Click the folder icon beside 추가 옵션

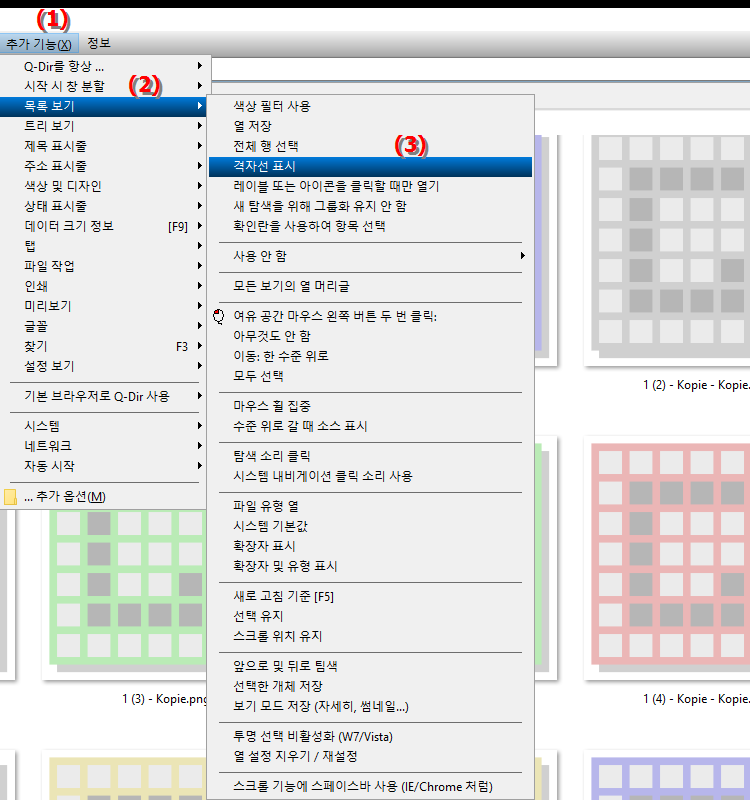pos(10,497)
